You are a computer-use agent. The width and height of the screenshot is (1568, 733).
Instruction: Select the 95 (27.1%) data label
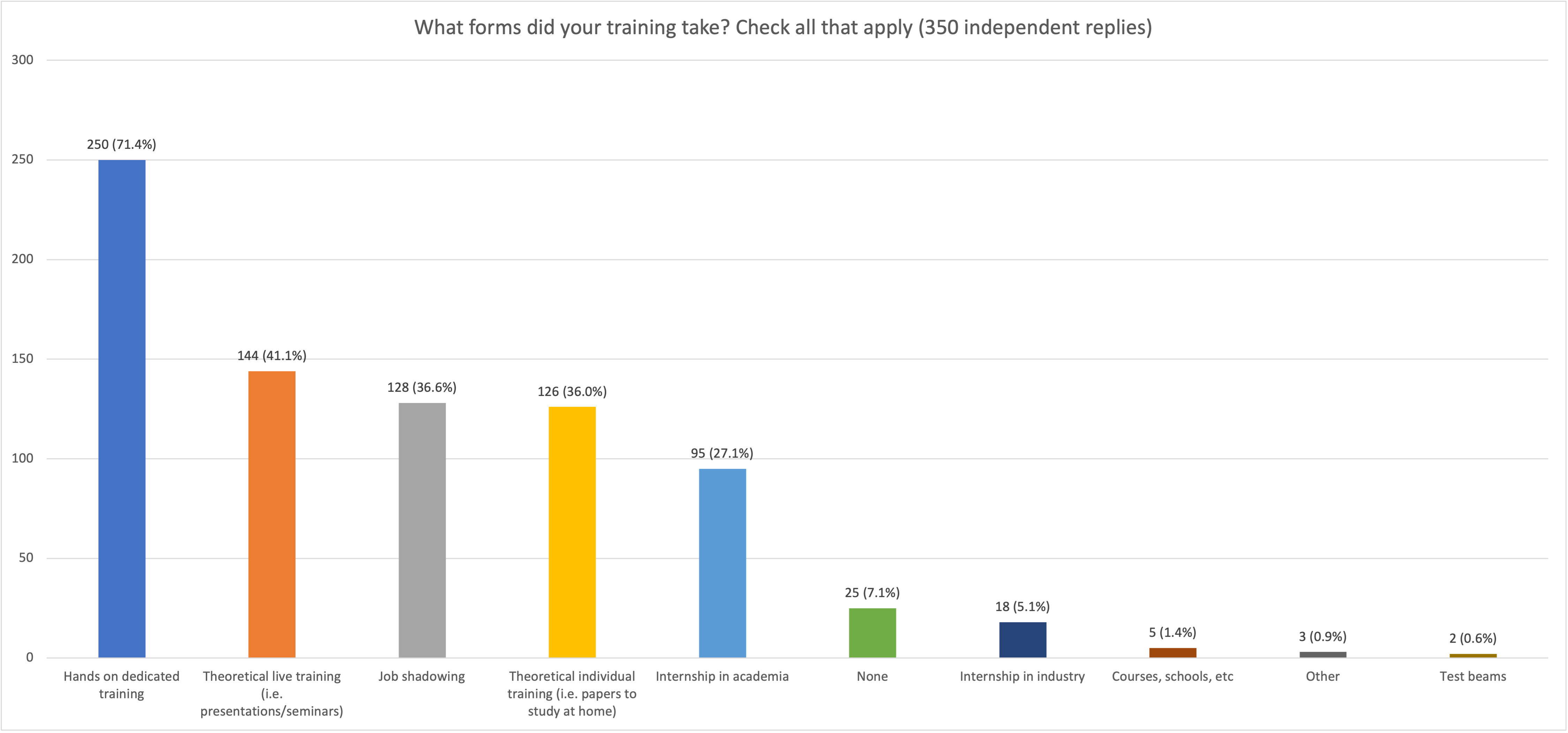tap(722, 453)
